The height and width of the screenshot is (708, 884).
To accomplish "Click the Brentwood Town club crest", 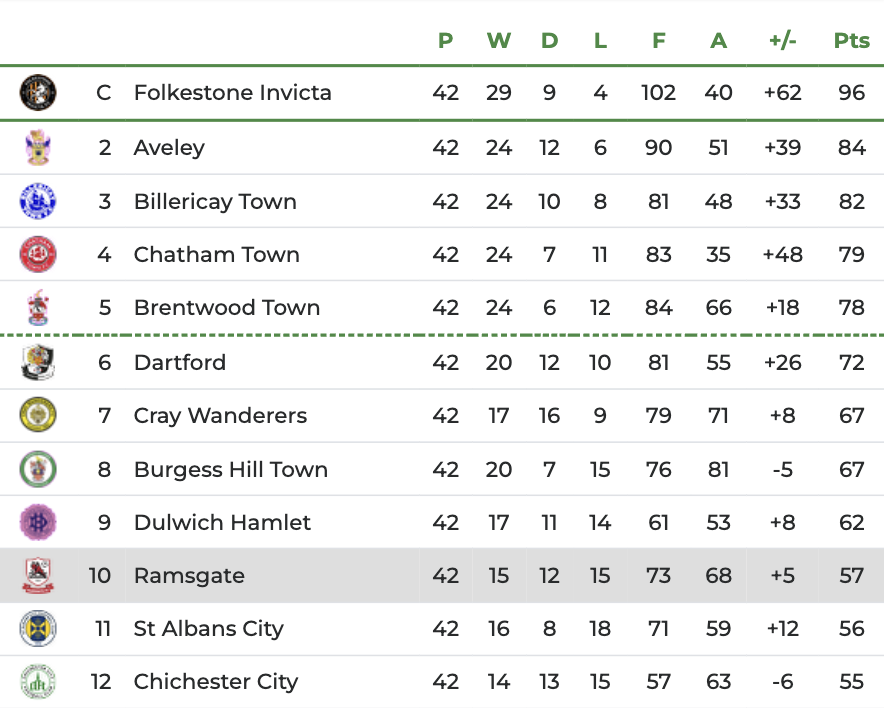I will coord(38,307).
